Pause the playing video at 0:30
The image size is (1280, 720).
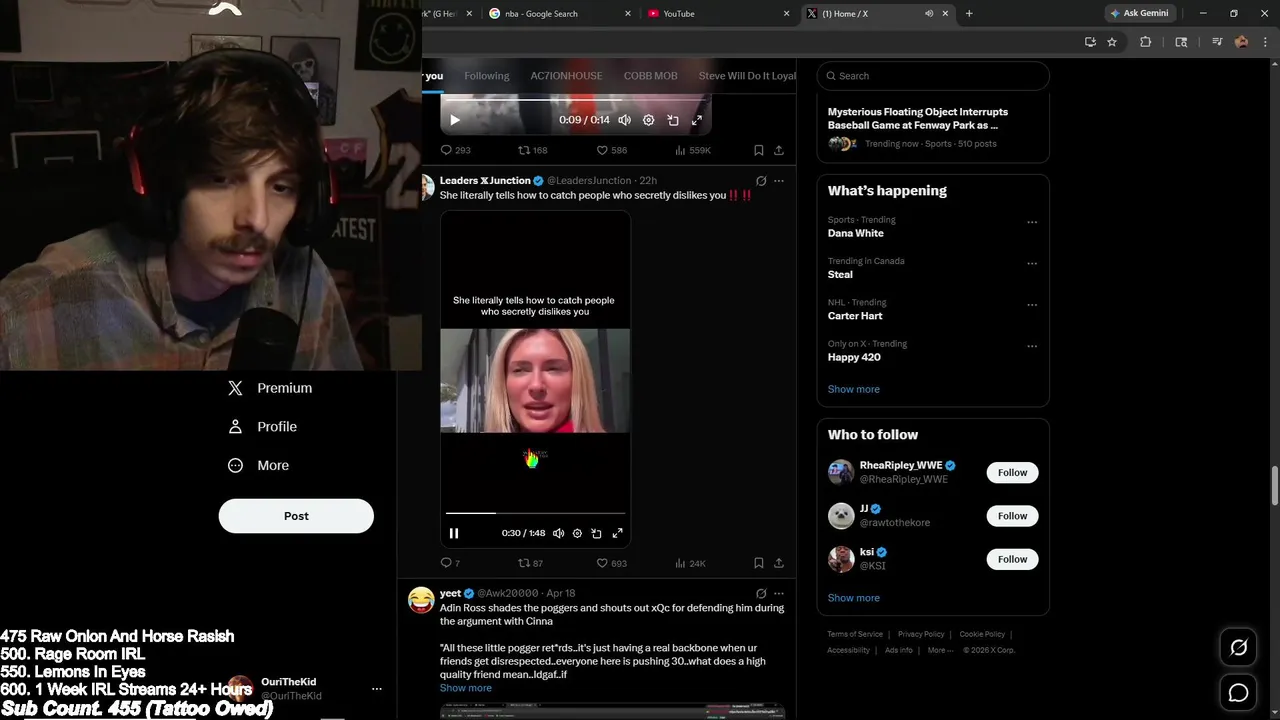(454, 533)
